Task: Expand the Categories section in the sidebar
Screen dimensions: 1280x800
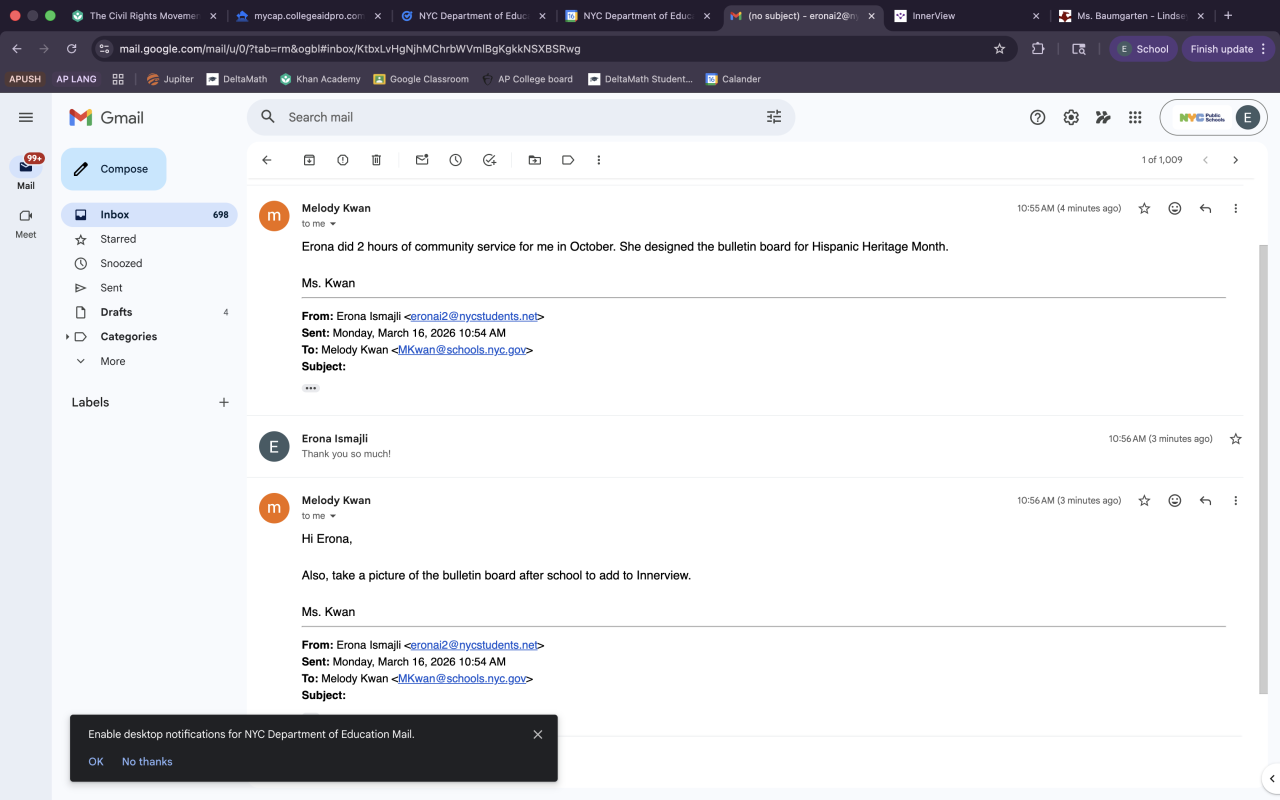Action: (67, 337)
